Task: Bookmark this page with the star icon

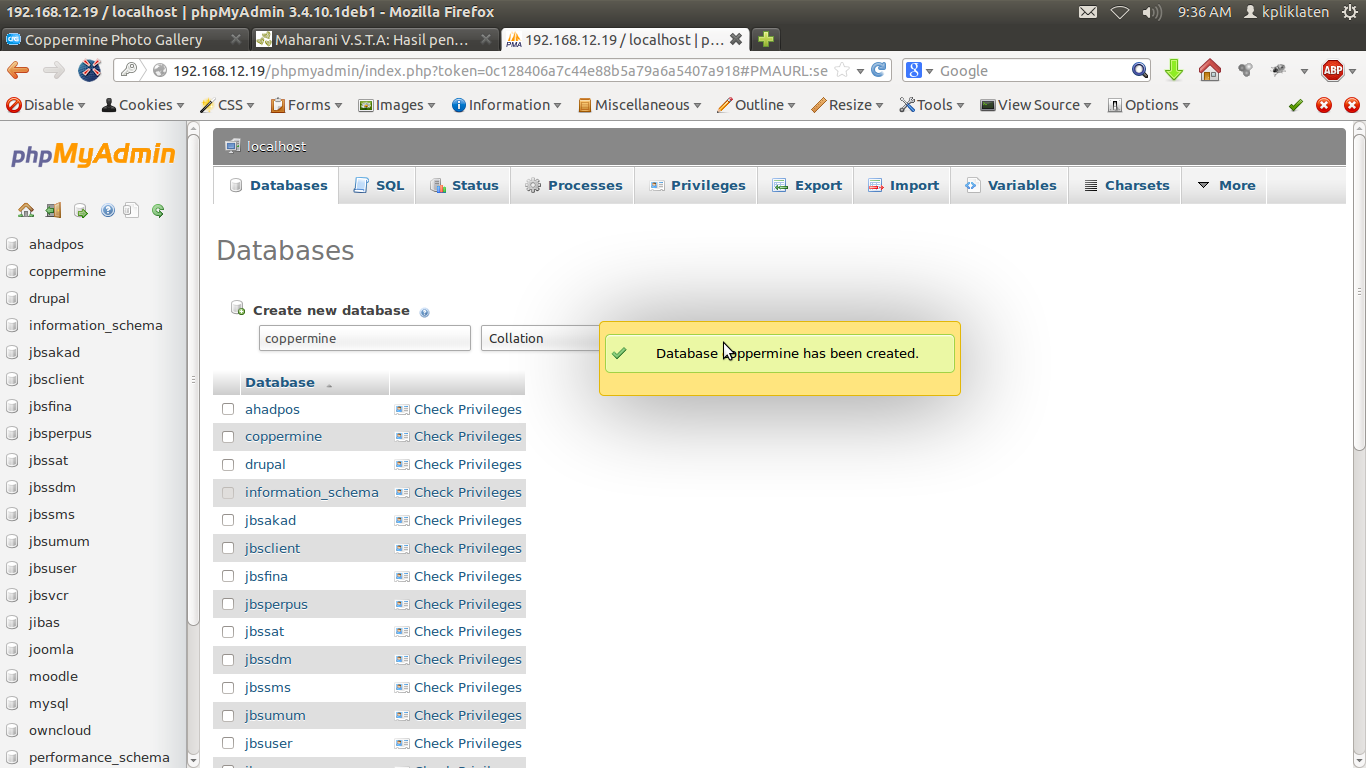Action: click(x=842, y=70)
